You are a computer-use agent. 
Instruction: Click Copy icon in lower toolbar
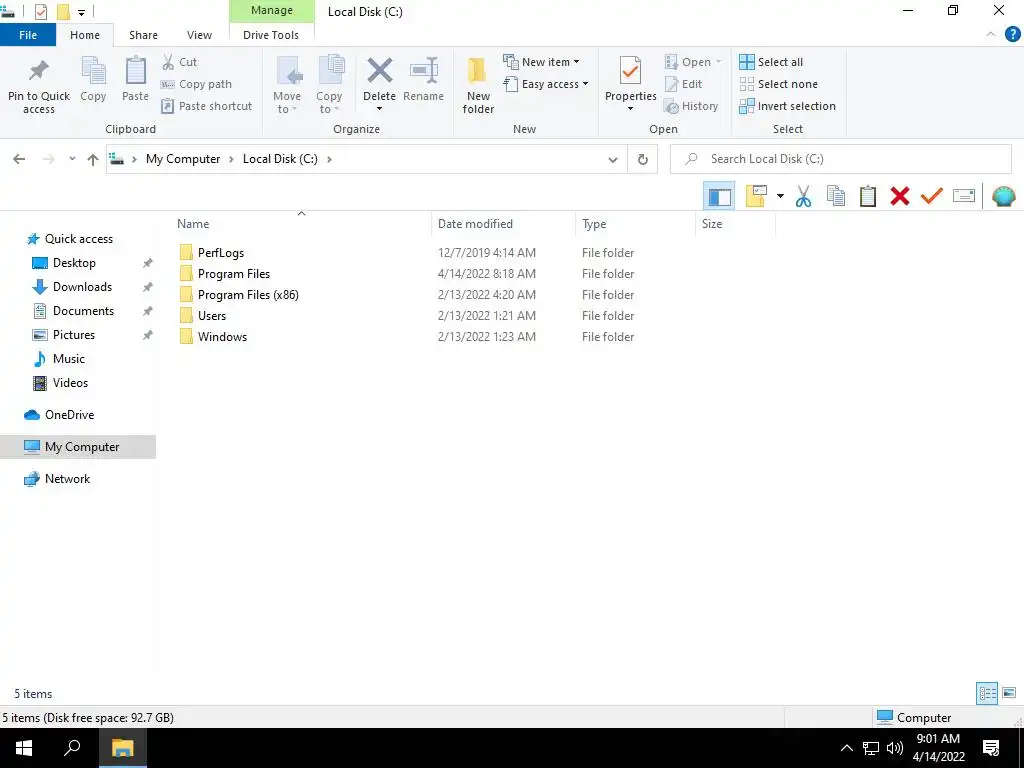point(835,196)
